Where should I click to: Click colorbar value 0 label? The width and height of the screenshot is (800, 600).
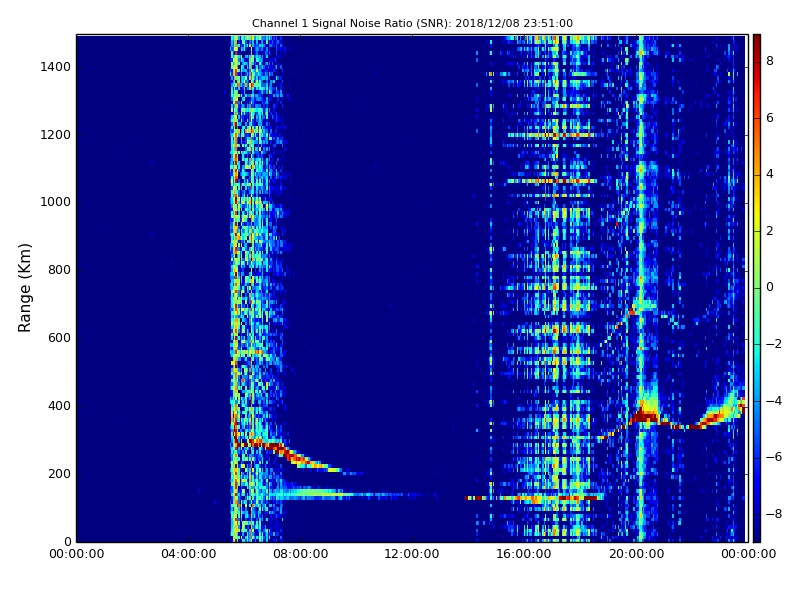point(770,287)
